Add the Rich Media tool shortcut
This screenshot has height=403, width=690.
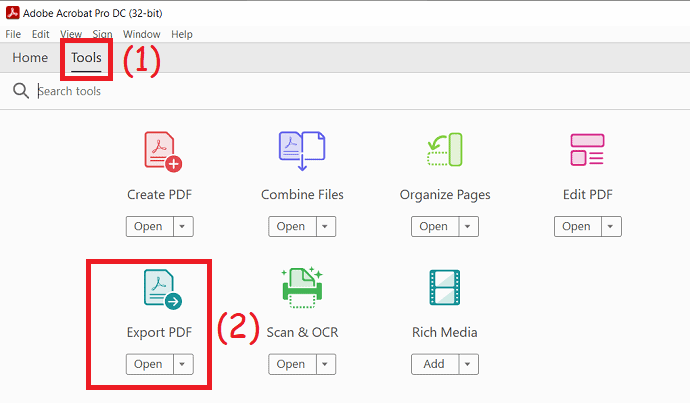[435, 364]
